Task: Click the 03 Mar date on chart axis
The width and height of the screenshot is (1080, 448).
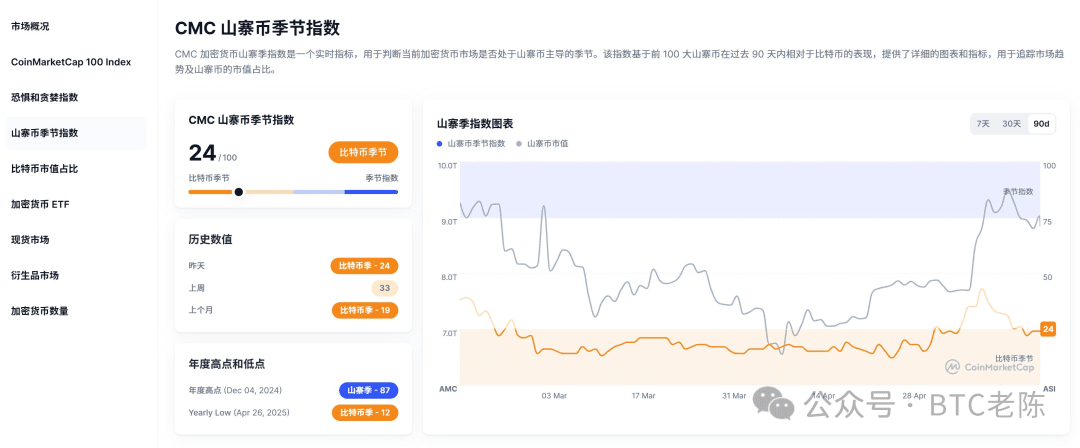Action: tap(554, 396)
